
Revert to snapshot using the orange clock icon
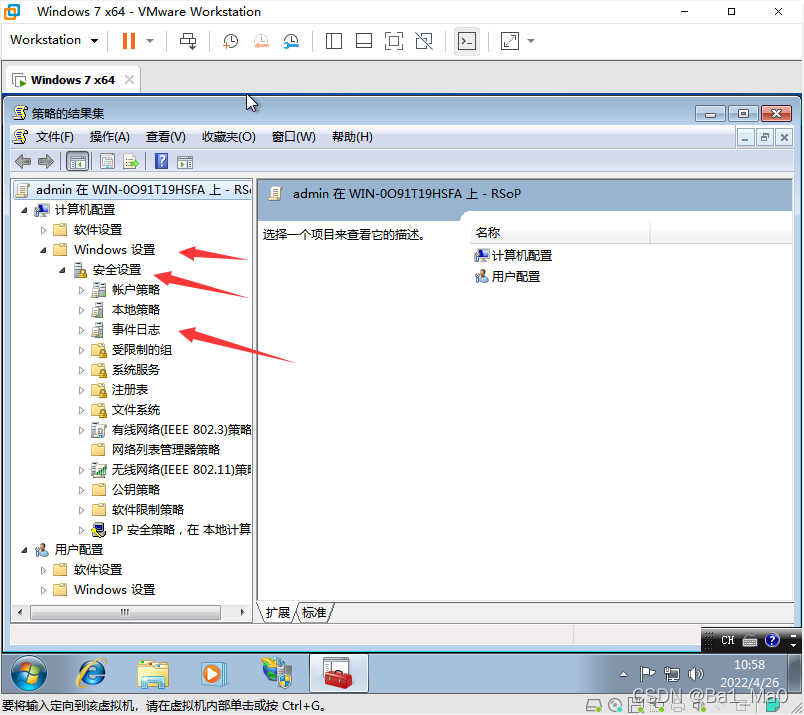click(261, 41)
